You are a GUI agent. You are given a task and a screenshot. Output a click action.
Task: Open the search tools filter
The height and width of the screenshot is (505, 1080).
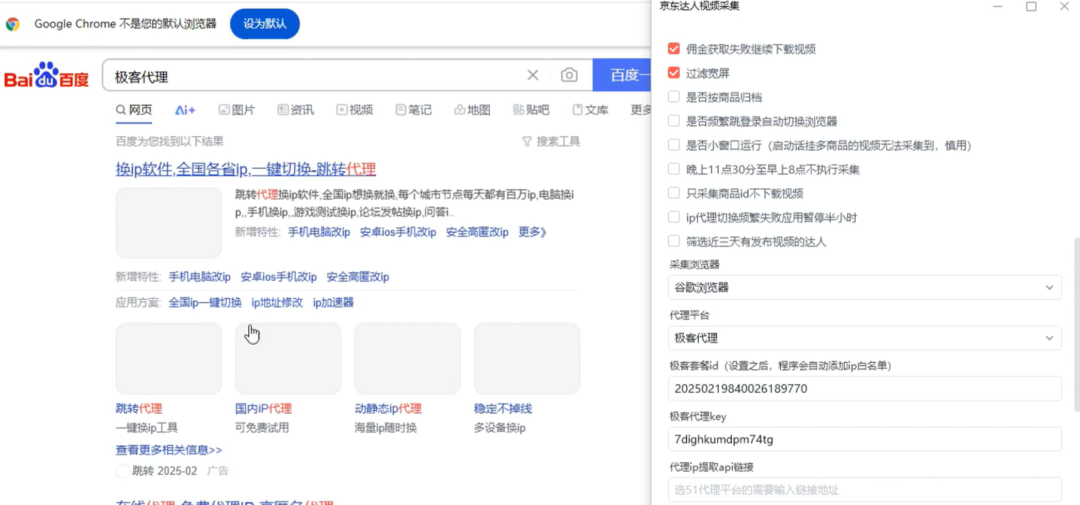(551, 141)
